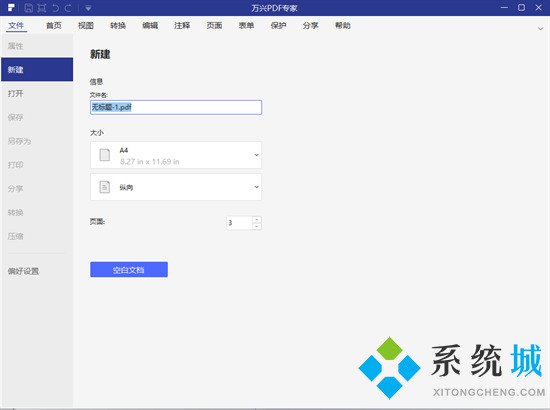Select 保存 in the sidebar
550x410 pixels.
click(x=37, y=117)
